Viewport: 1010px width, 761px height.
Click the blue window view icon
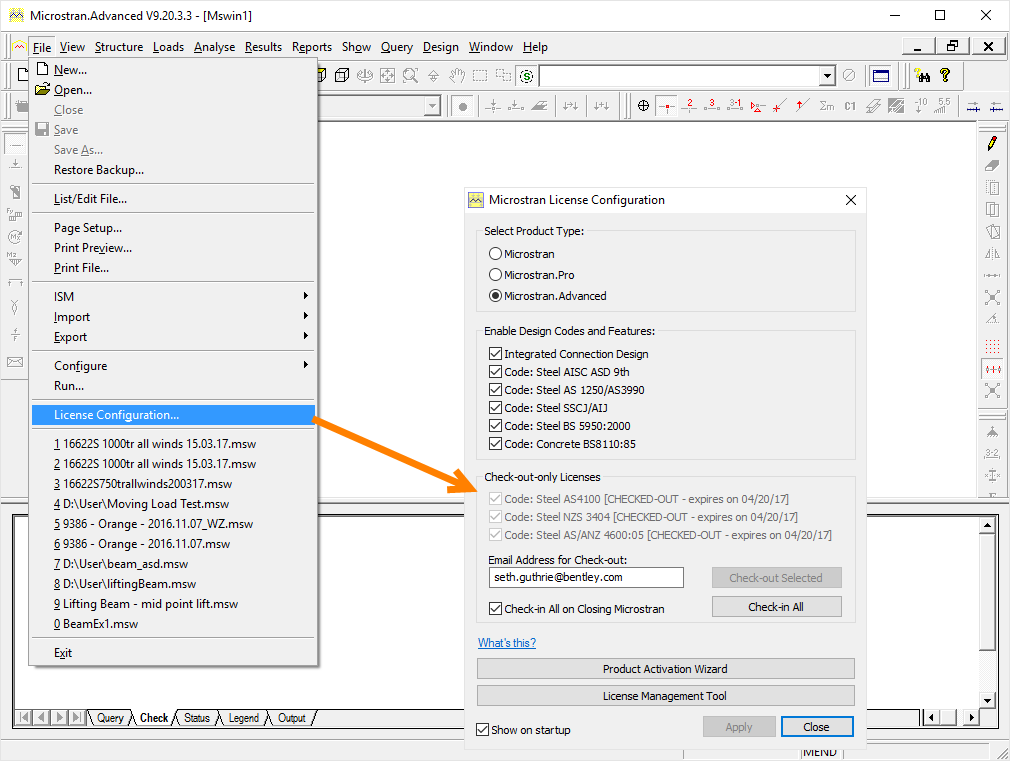(881, 76)
